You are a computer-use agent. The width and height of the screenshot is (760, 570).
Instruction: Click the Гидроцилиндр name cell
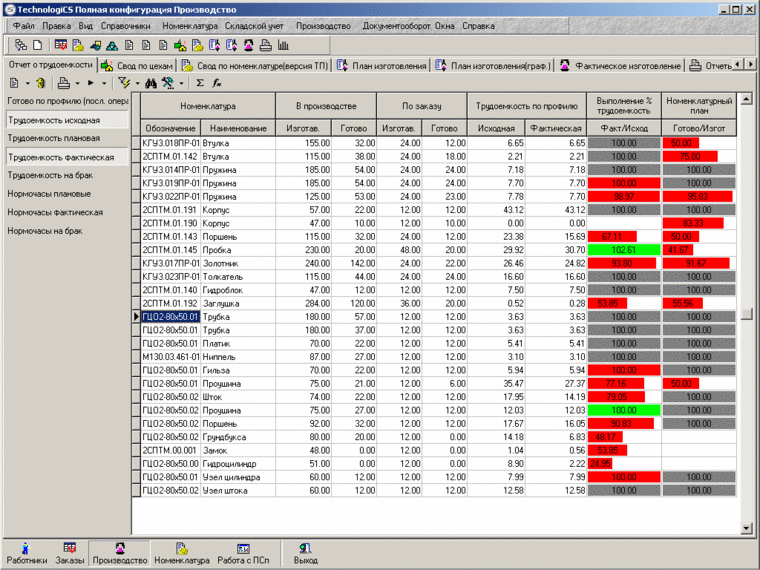(x=238, y=464)
